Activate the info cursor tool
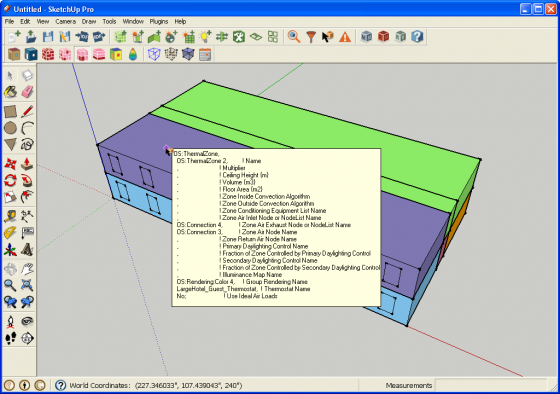 [328, 36]
